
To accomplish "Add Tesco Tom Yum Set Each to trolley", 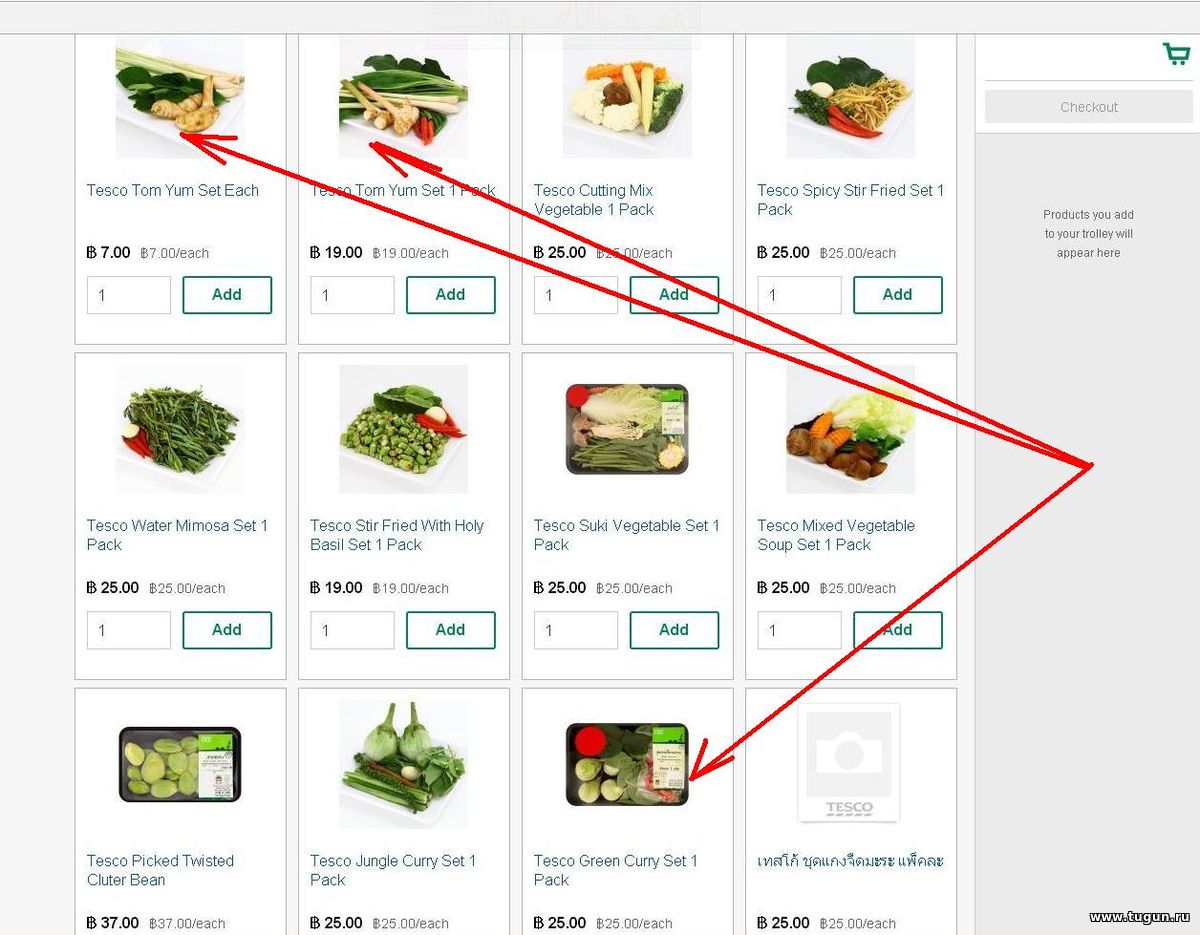I will (227, 295).
